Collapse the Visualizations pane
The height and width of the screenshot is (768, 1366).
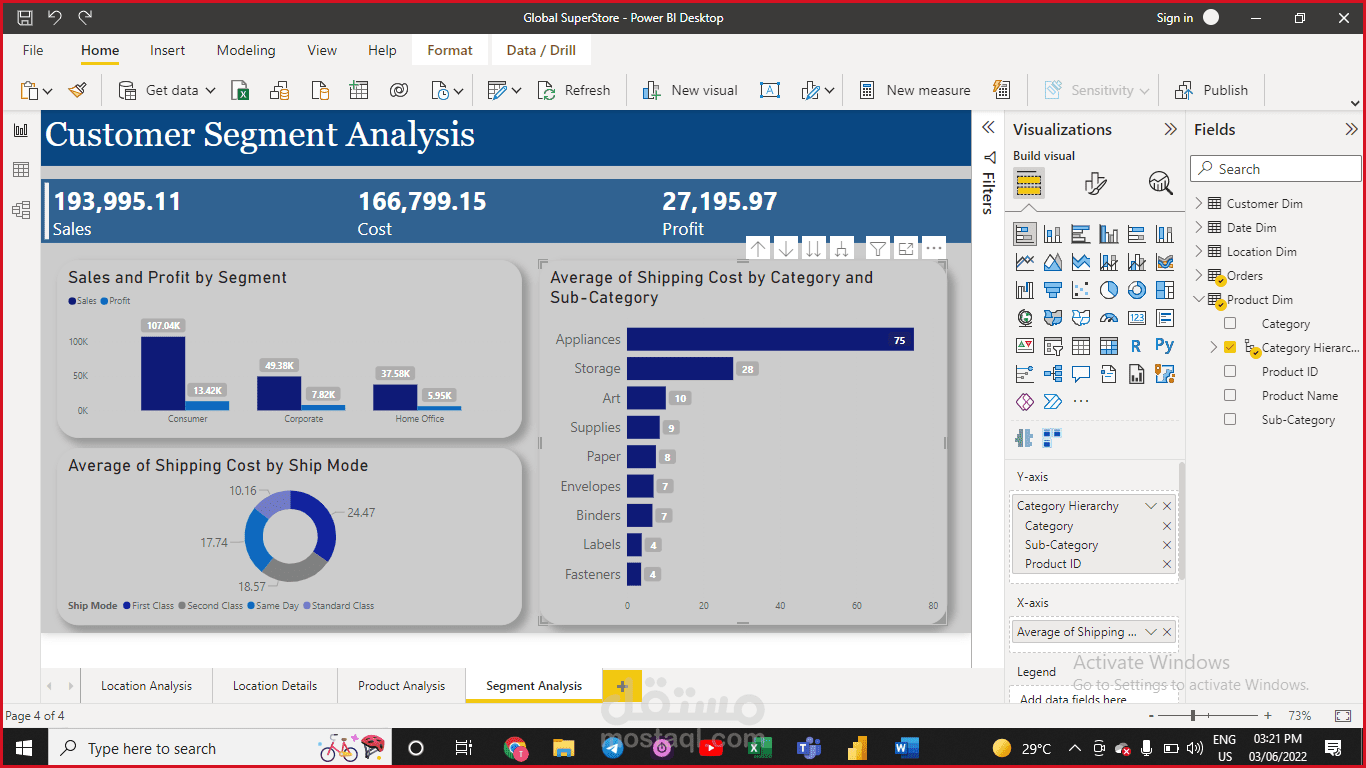tap(1170, 129)
